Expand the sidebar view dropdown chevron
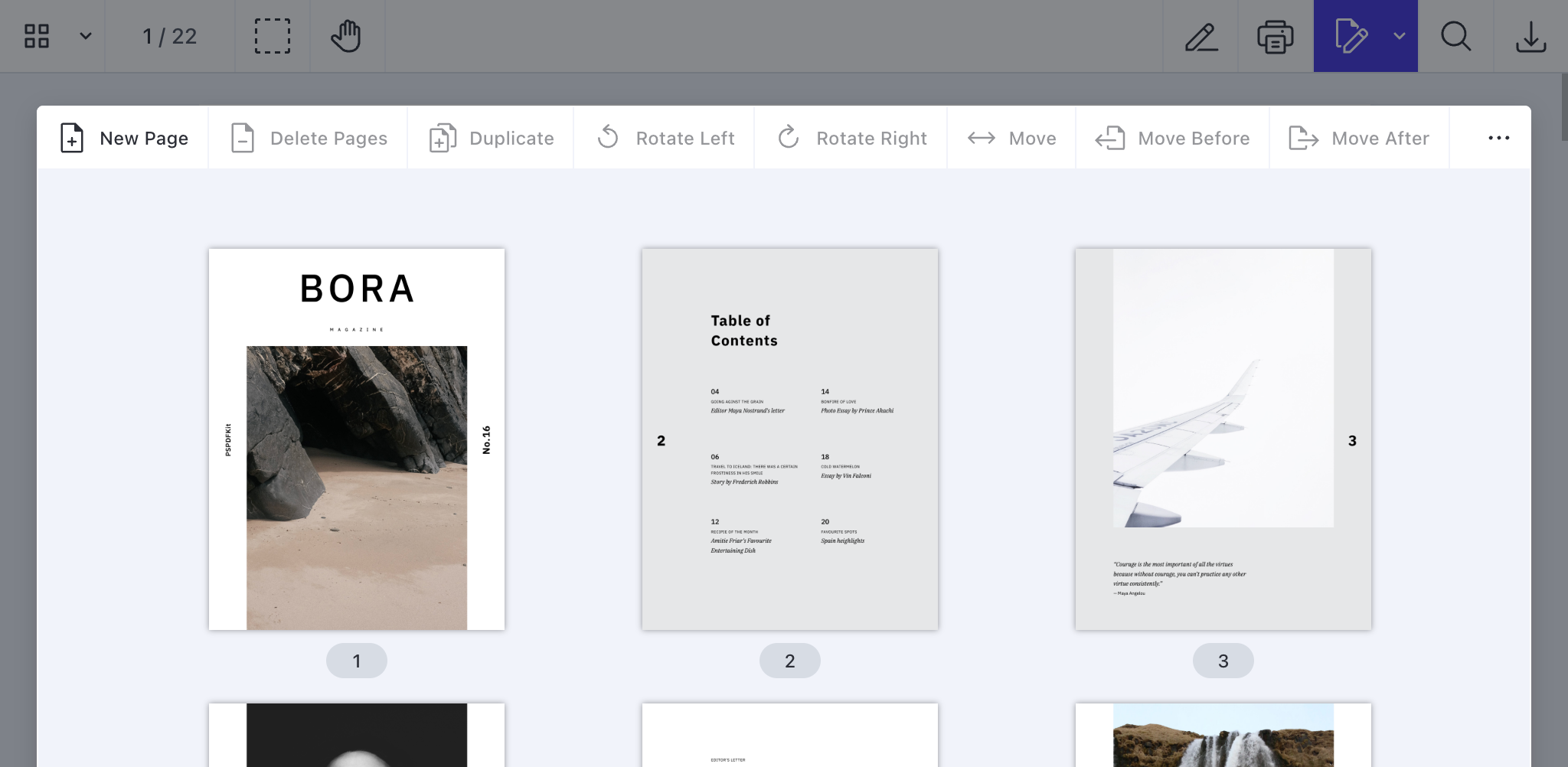 (86, 36)
